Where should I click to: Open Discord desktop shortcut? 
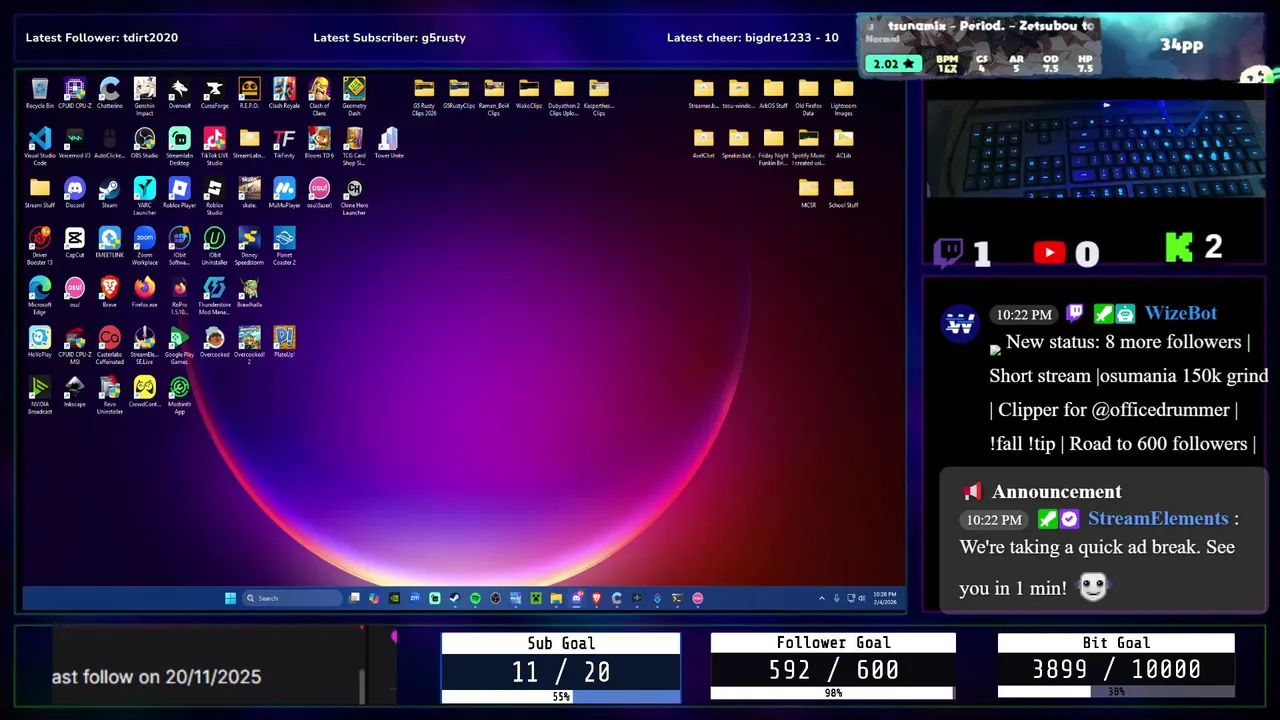(x=75, y=192)
